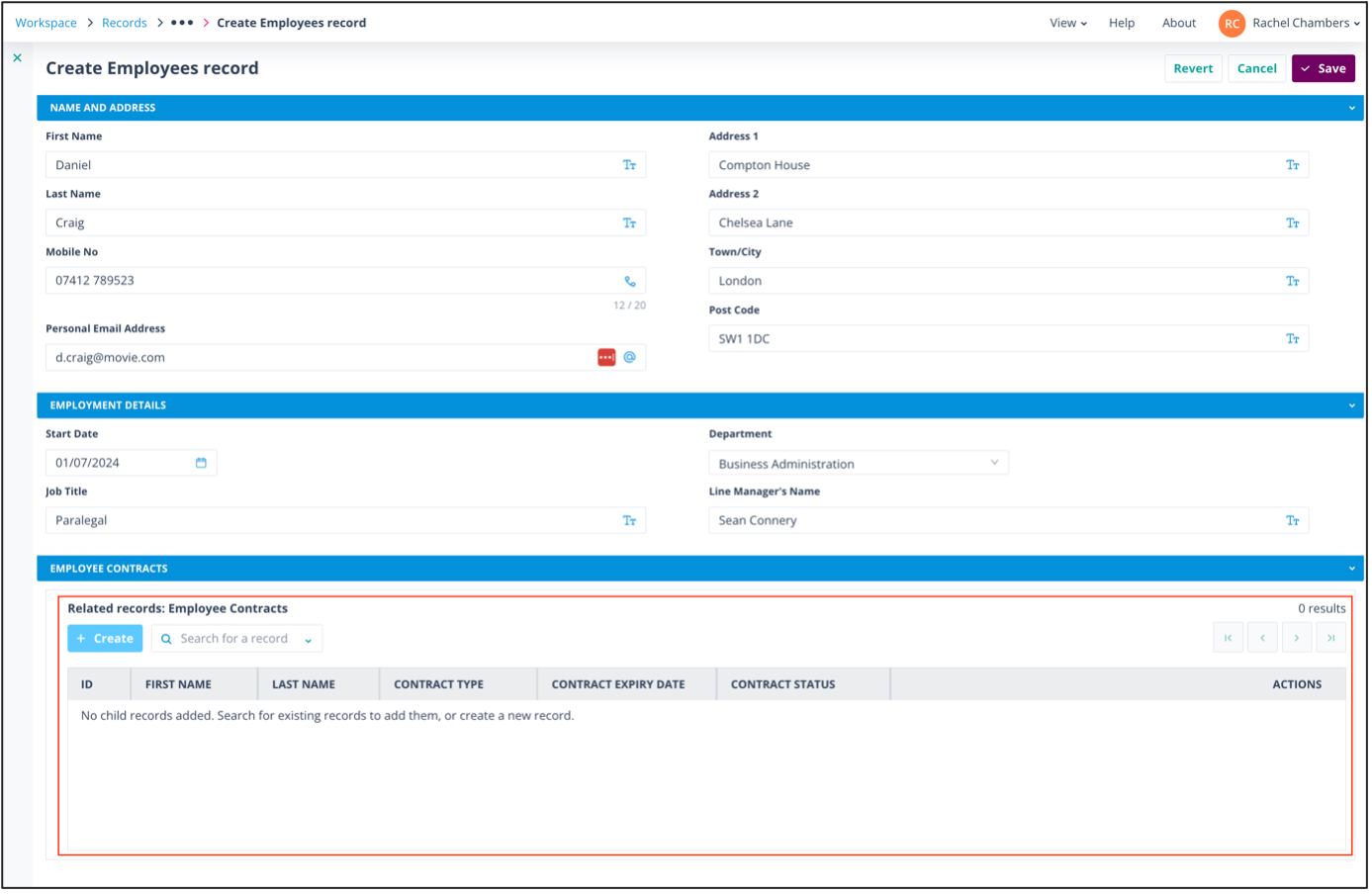Image resolution: width=1372 pixels, height=894 pixels.
Task: Click the Personal Email Address field
Action: tap(345, 358)
